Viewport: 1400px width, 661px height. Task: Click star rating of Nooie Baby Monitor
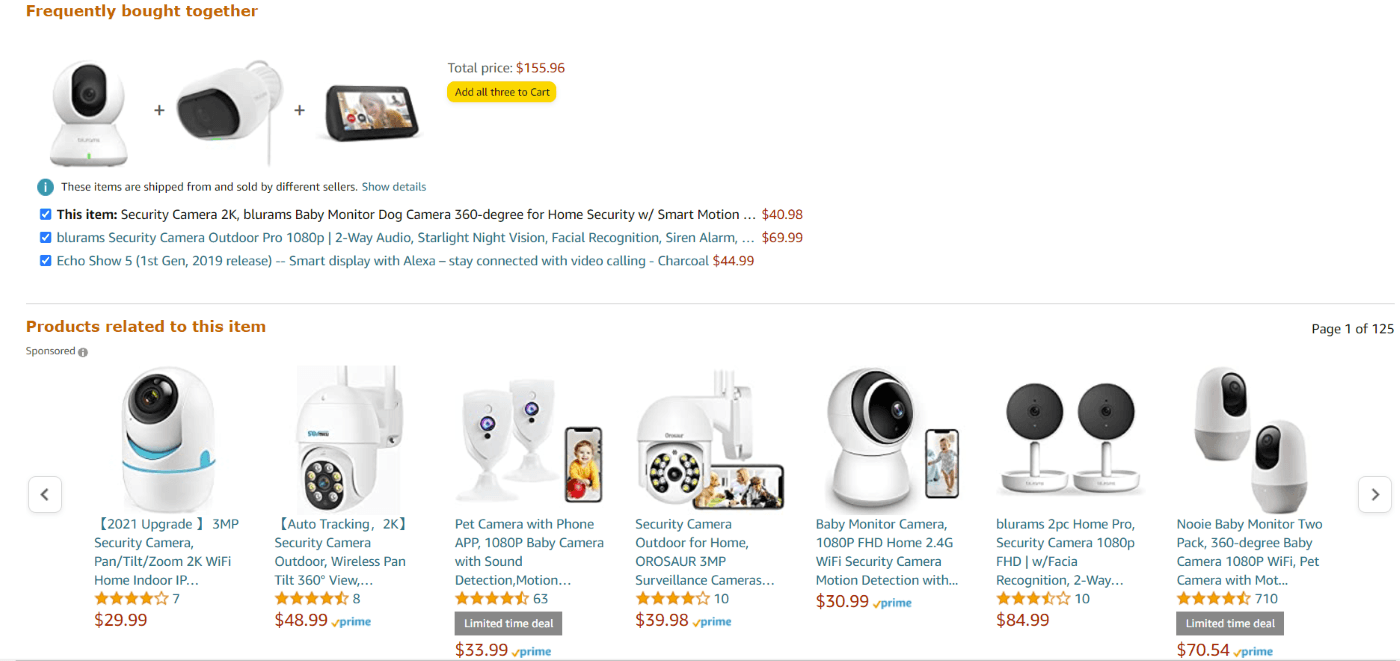click(1213, 599)
